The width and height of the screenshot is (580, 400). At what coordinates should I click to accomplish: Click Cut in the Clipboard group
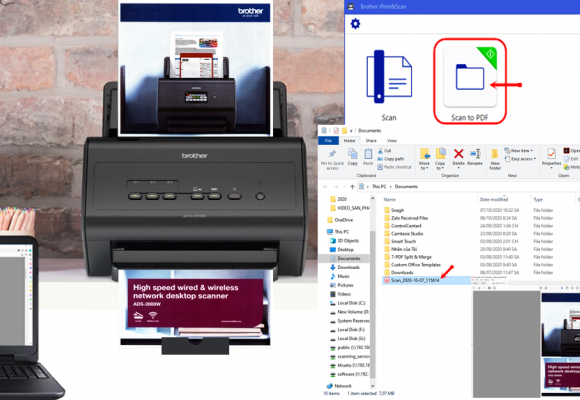click(x=384, y=151)
